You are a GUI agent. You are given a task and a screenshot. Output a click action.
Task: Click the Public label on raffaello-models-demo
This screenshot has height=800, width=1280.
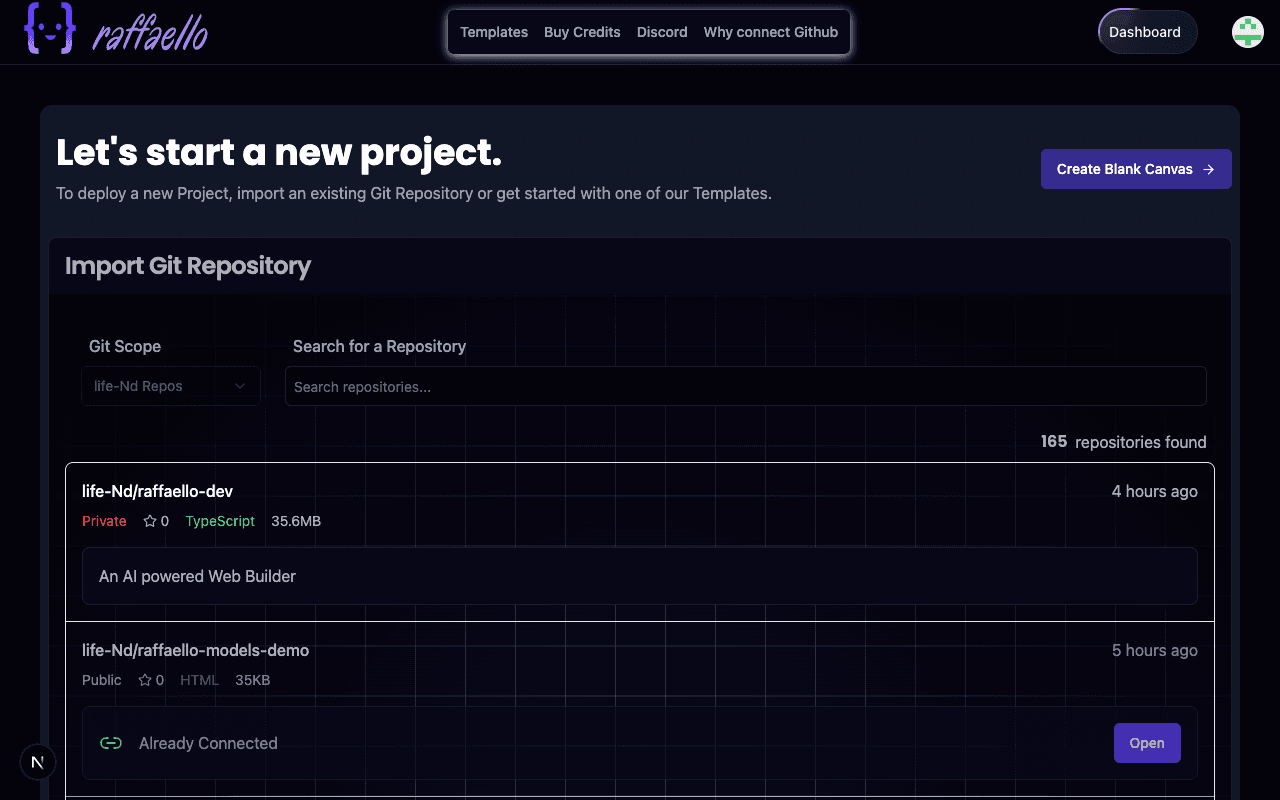[x=102, y=680]
